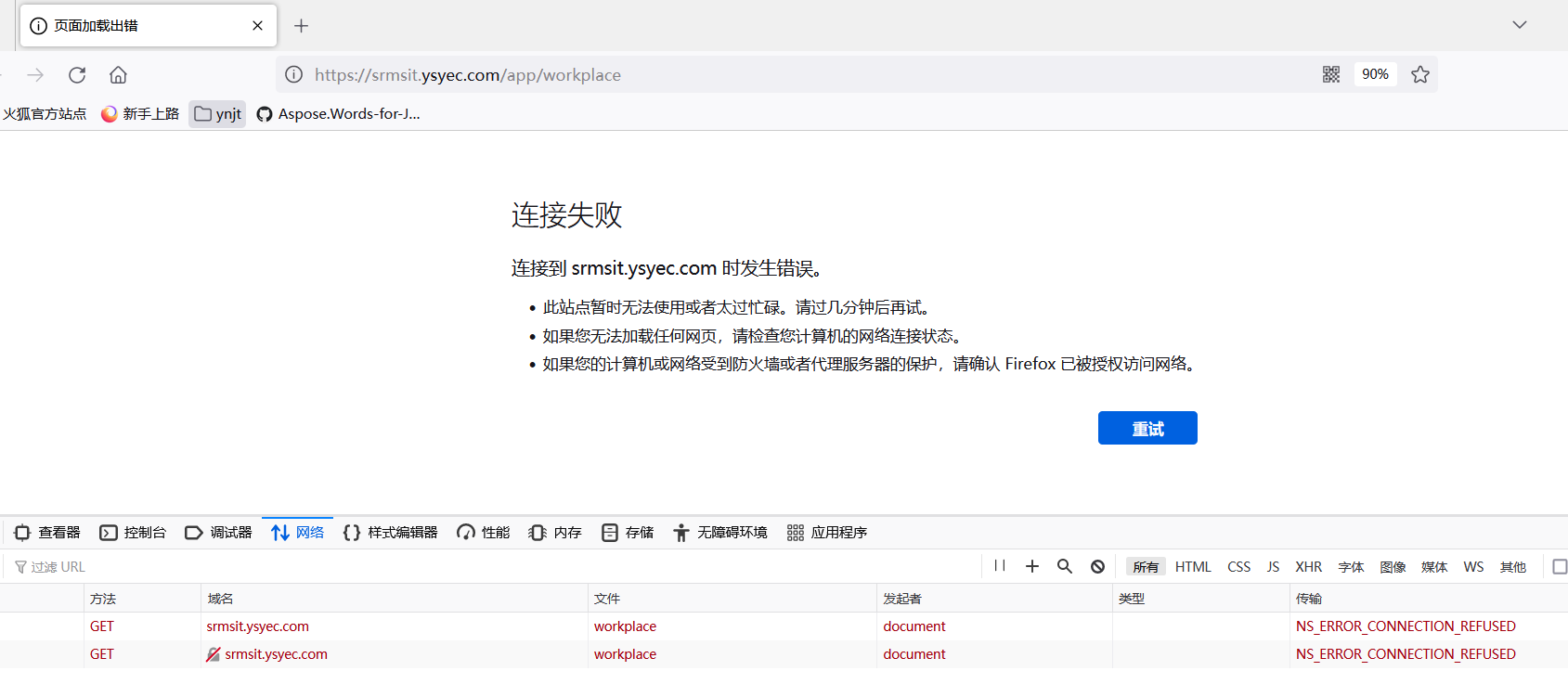This screenshot has height=697, width=1568.
Task: Filter requests by 媒体 media
Action: click(1434, 567)
